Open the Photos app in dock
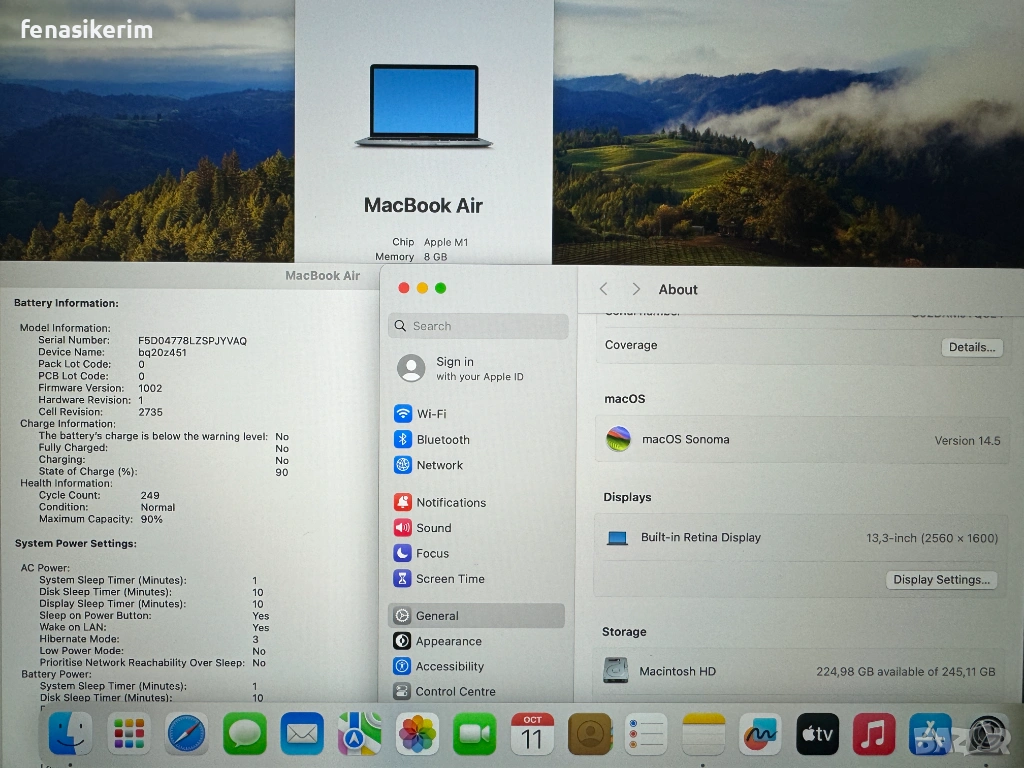 pos(417,735)
